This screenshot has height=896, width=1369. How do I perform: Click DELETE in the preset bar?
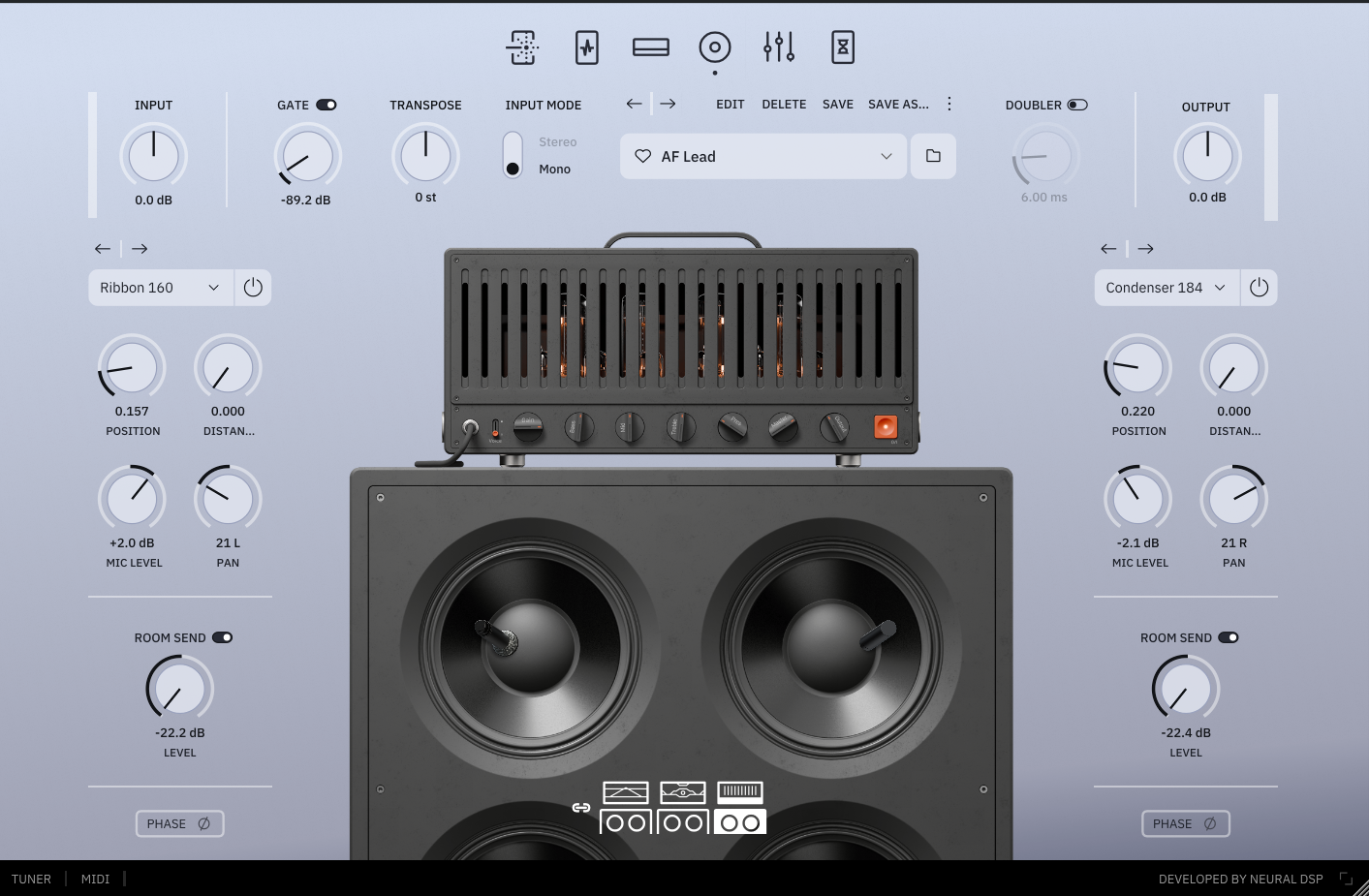pyautogui.click(x=784, y=105)
